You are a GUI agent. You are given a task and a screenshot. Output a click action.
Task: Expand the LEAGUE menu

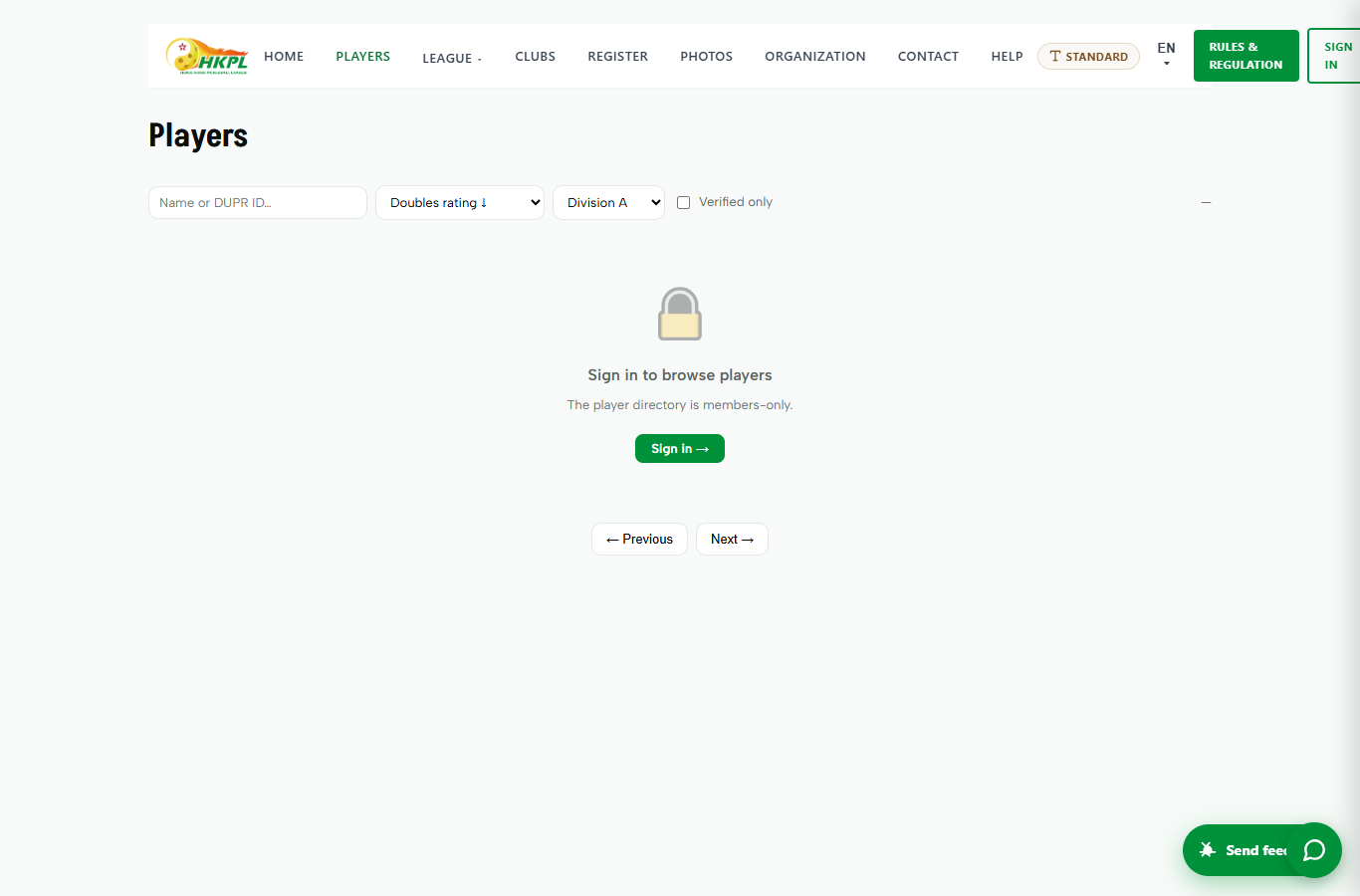tap(452, 58)
